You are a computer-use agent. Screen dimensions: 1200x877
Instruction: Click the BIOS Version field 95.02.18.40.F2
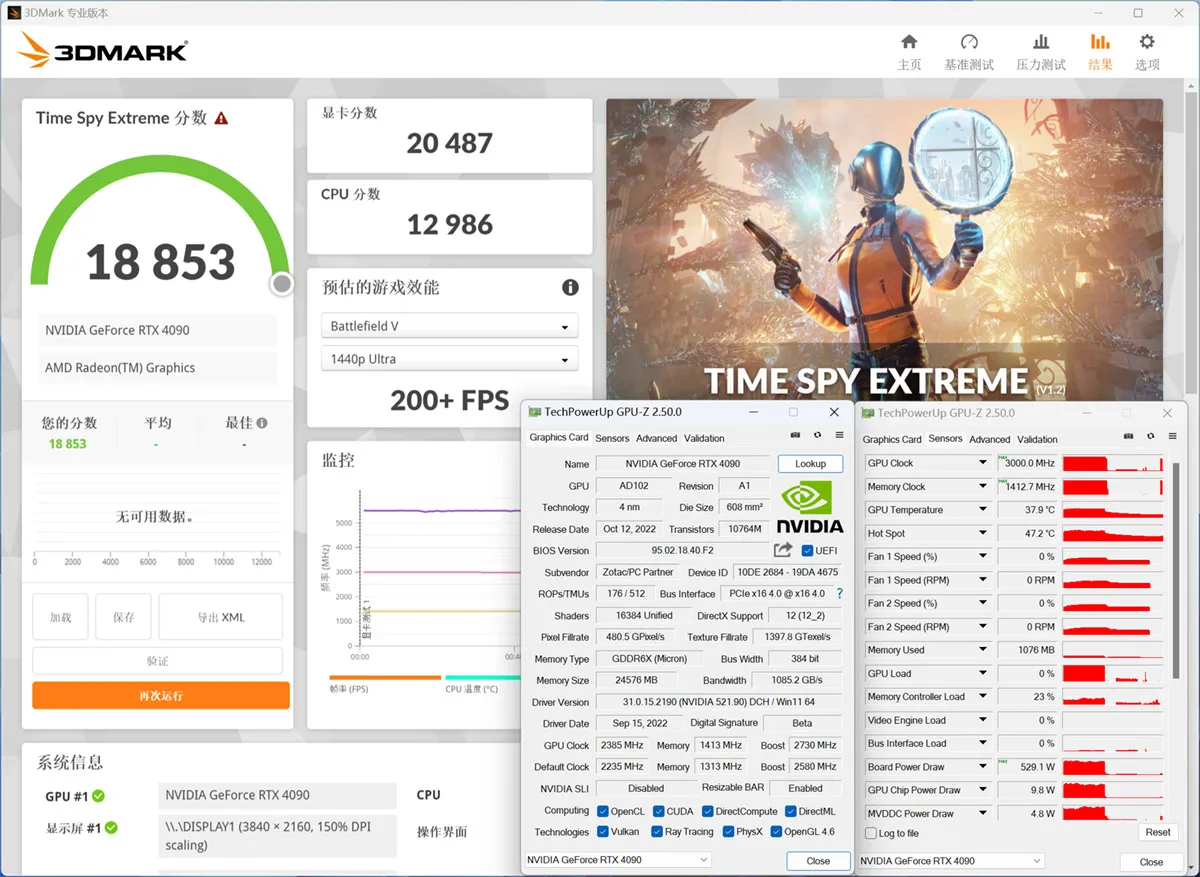683,551
